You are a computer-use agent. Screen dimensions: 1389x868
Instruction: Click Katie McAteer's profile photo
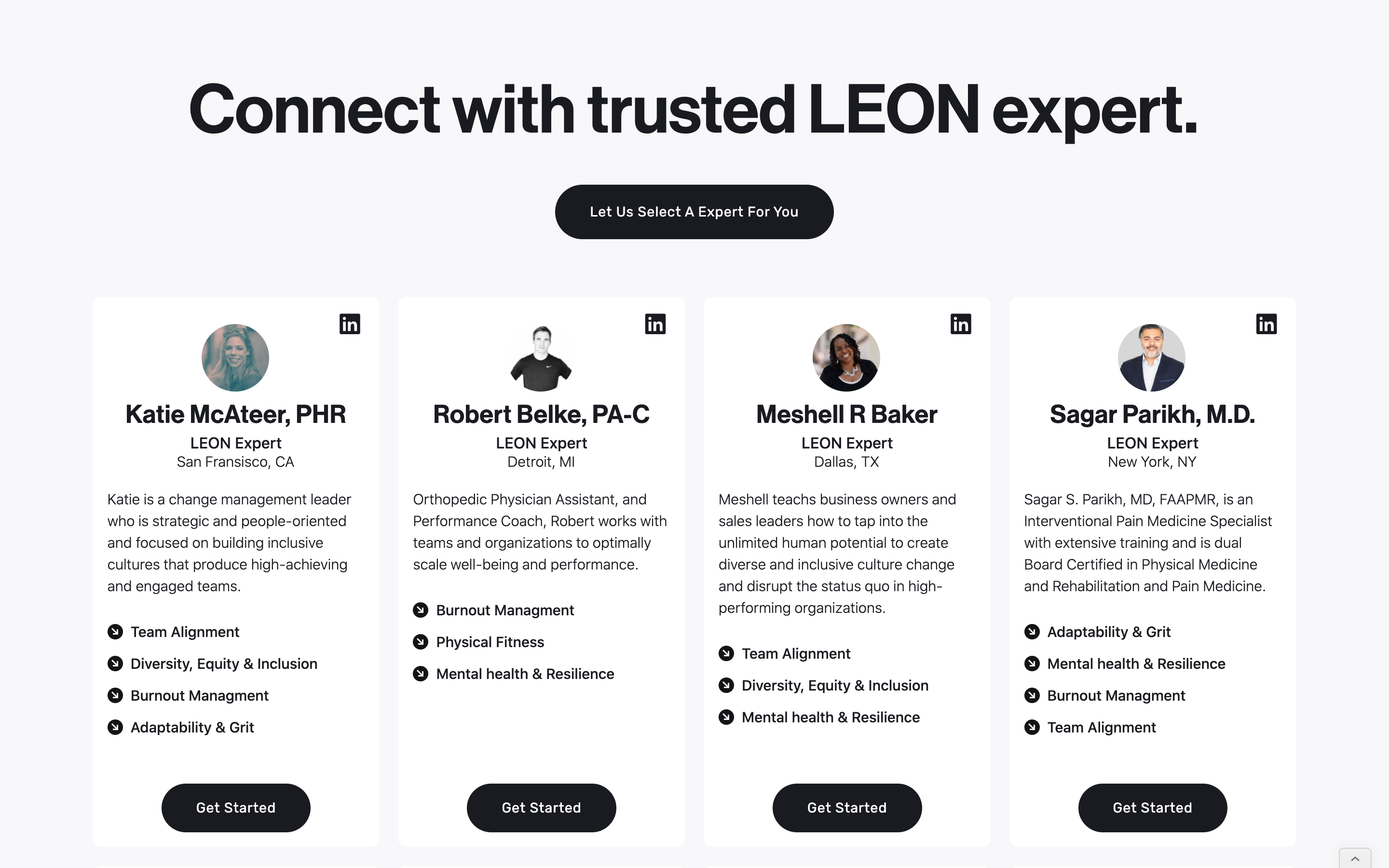point(235,358)
